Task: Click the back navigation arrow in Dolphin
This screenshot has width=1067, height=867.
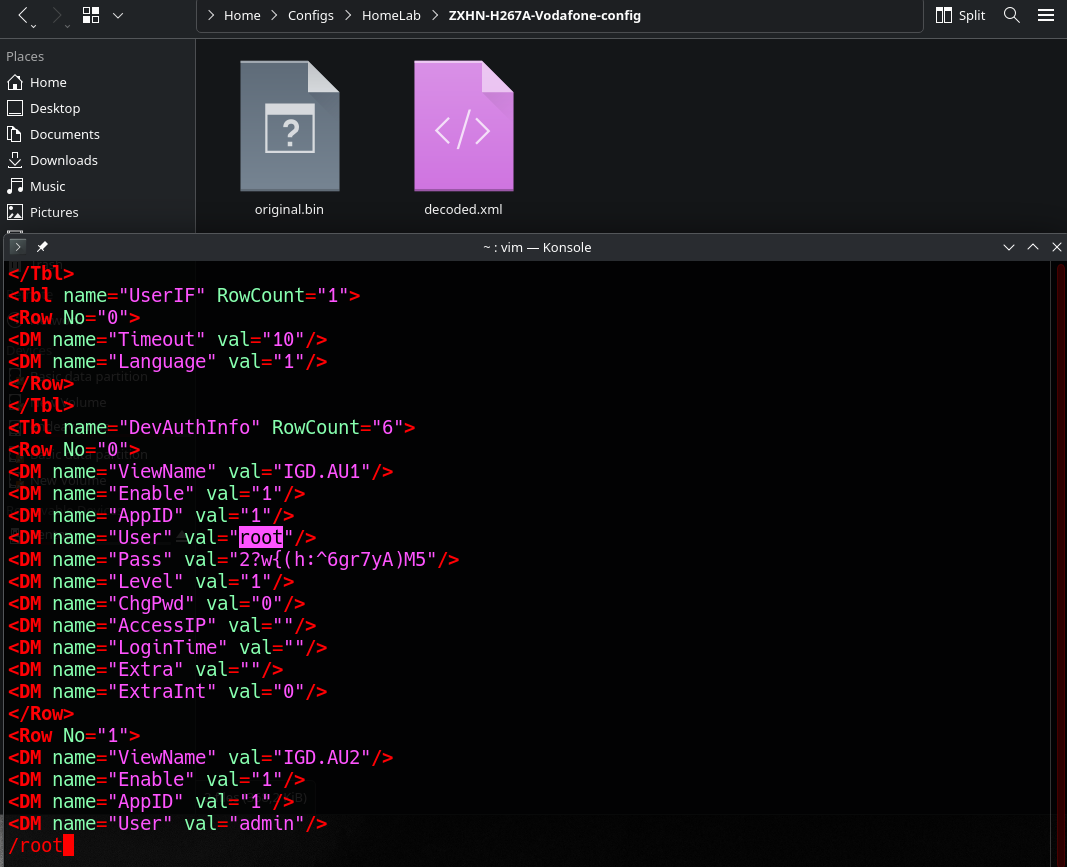Action: click(x=26, y=15)
